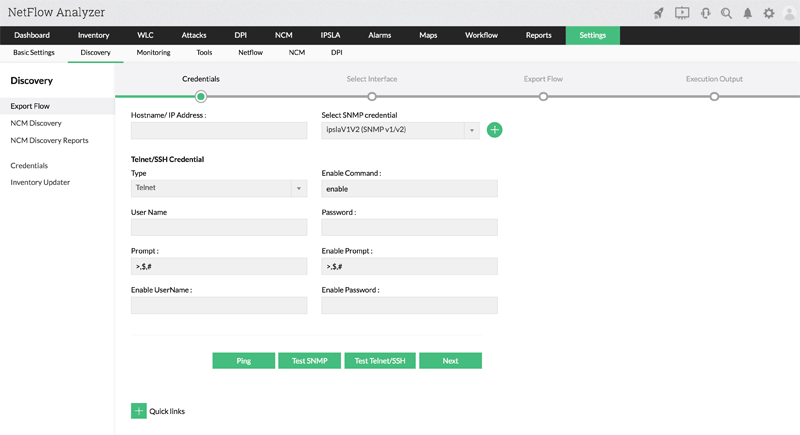Open NCM Discovery Reports link

(x=49, y=140)
